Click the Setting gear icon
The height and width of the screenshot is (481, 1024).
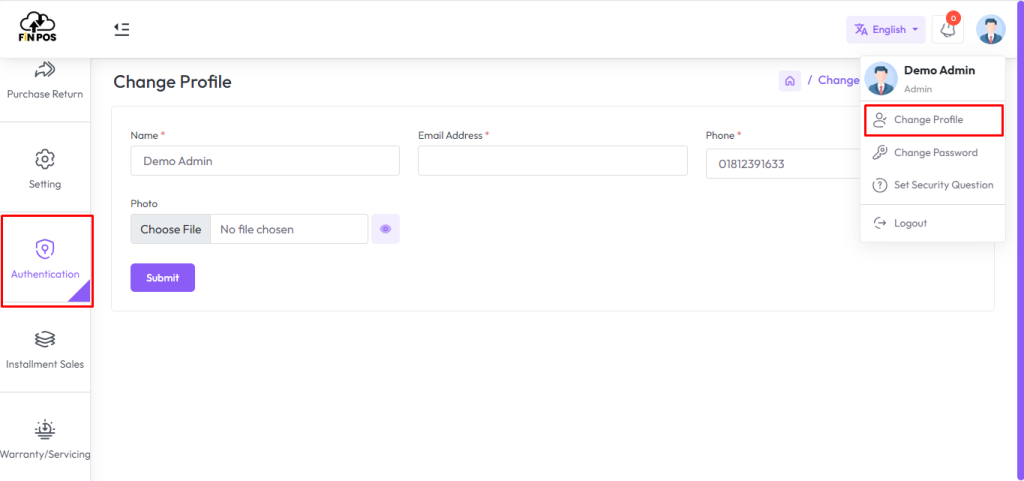pyautogui.click(x=44, y=159)
